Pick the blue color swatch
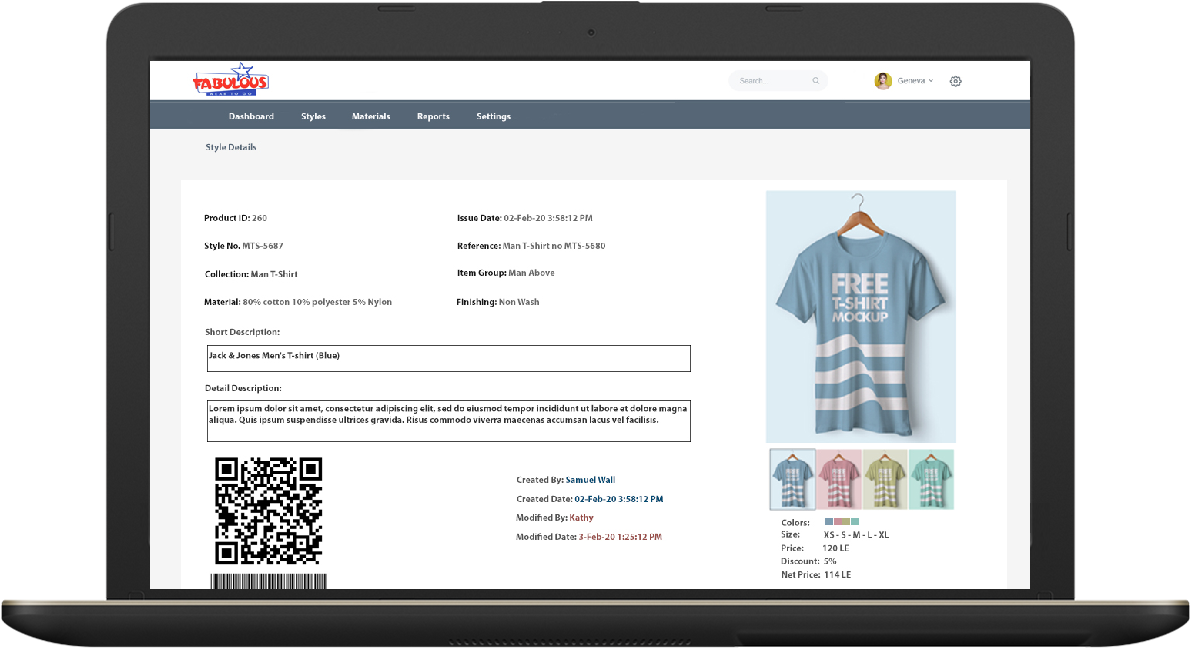 tap(829, 522)
